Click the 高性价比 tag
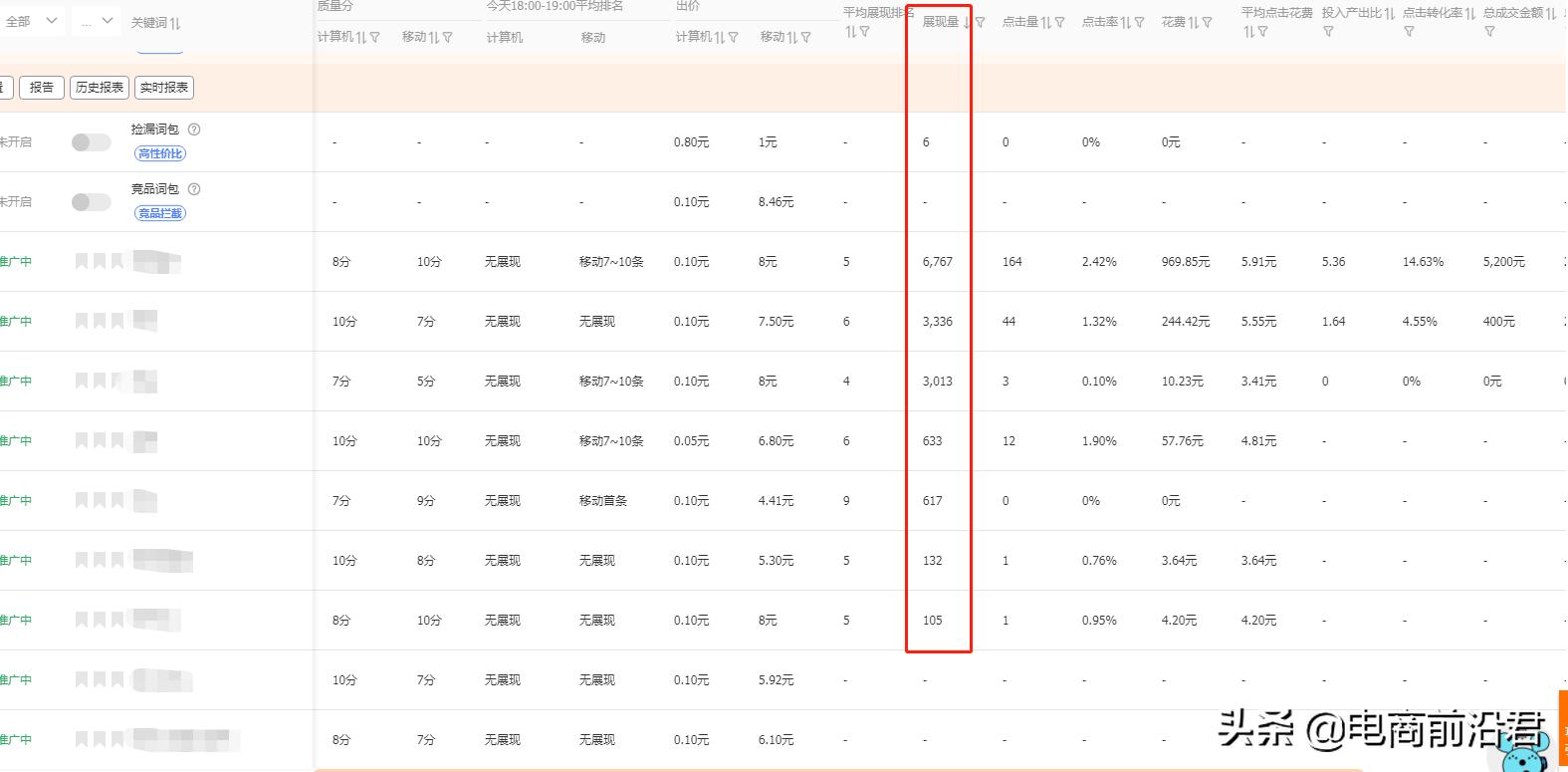Screen dimensions: 1568x772 coord(160,153)
